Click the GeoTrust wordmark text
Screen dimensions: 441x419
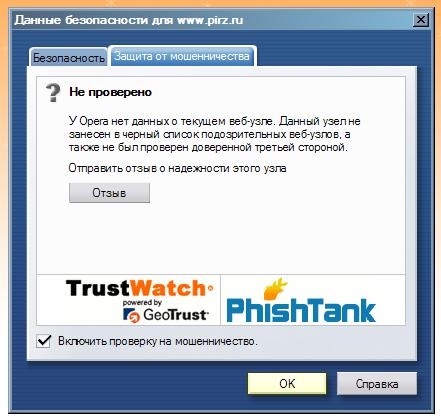click(x=176, y=315)
